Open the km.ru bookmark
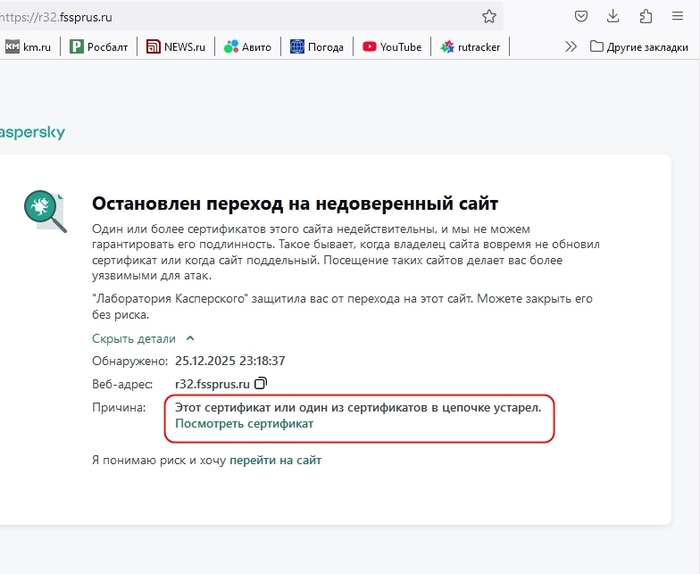This screenshot has width=700, height=574. 28,47
